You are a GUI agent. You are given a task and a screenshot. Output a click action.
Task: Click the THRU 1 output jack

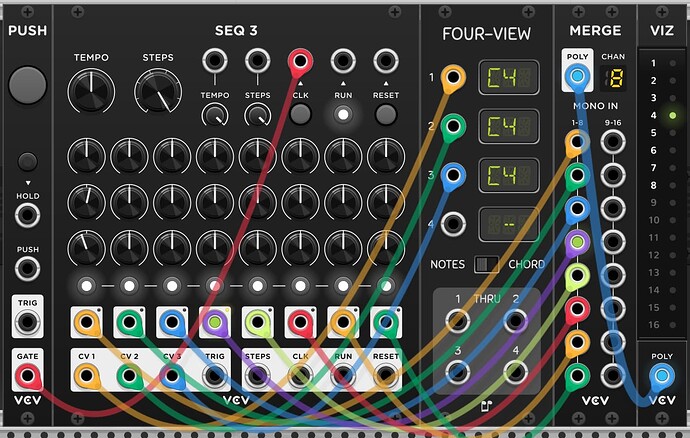pos(458,321)
